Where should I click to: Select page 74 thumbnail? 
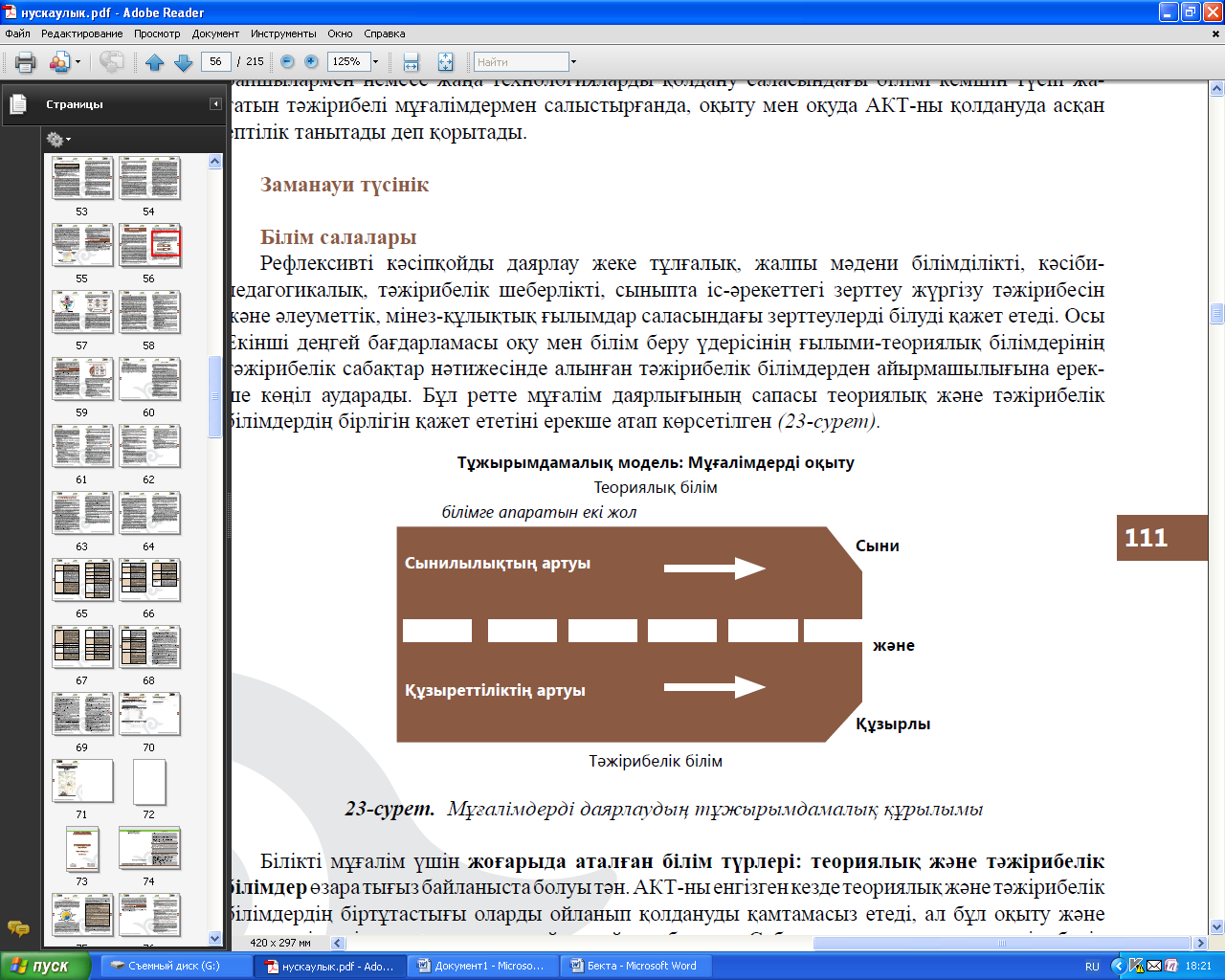point(148,848)
